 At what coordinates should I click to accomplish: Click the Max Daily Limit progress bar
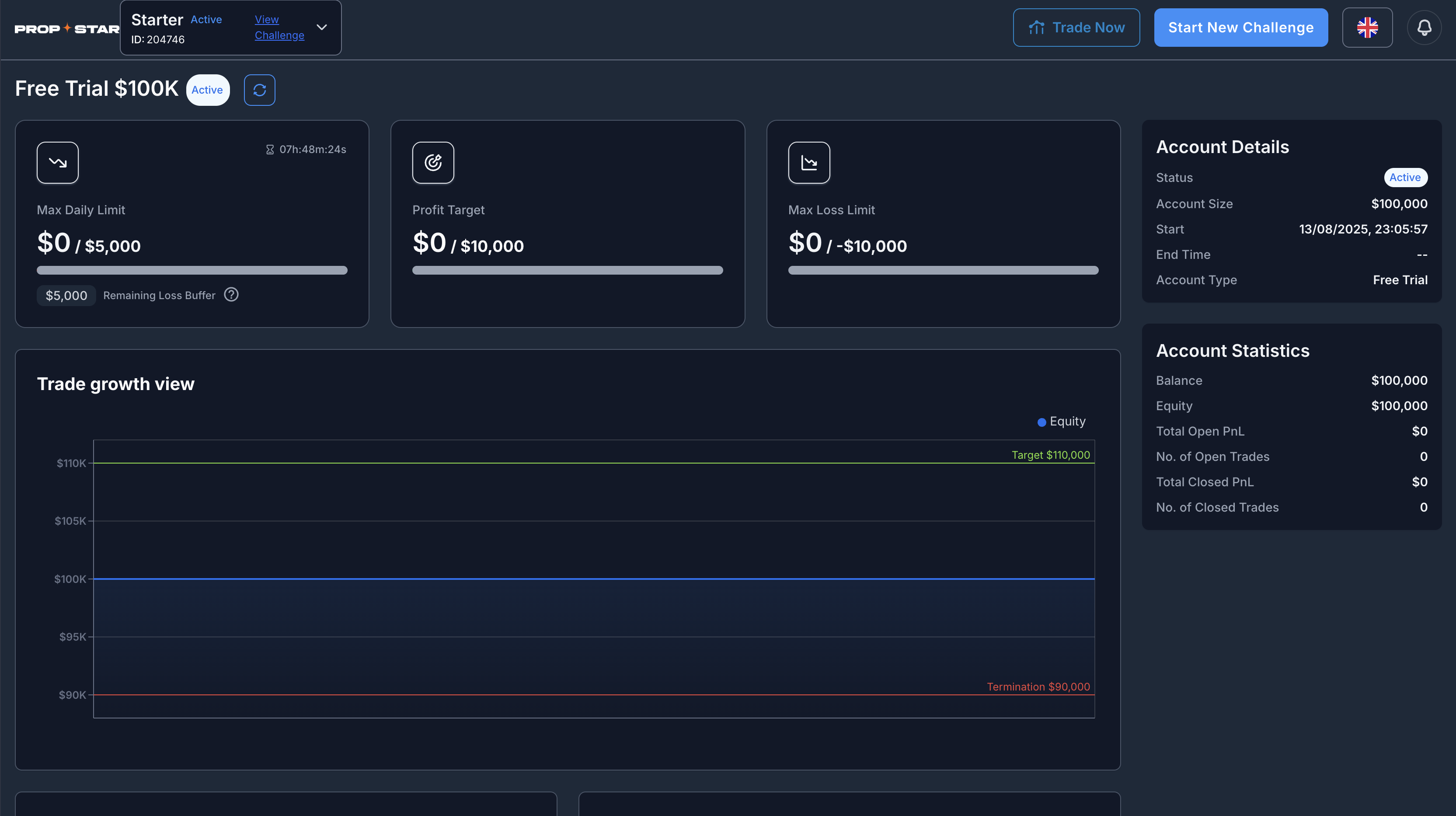pos(192,270)
